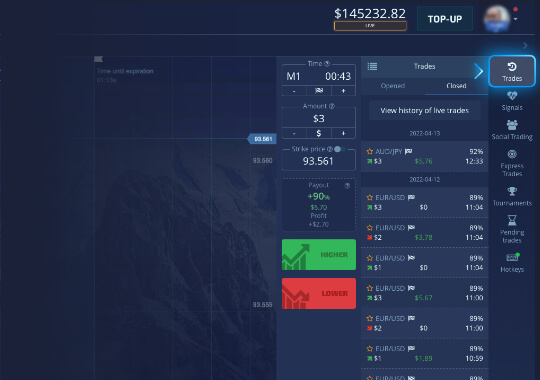Switch to the Closed trades tab
The image size is (540, 380).
(x=456, y=86)
